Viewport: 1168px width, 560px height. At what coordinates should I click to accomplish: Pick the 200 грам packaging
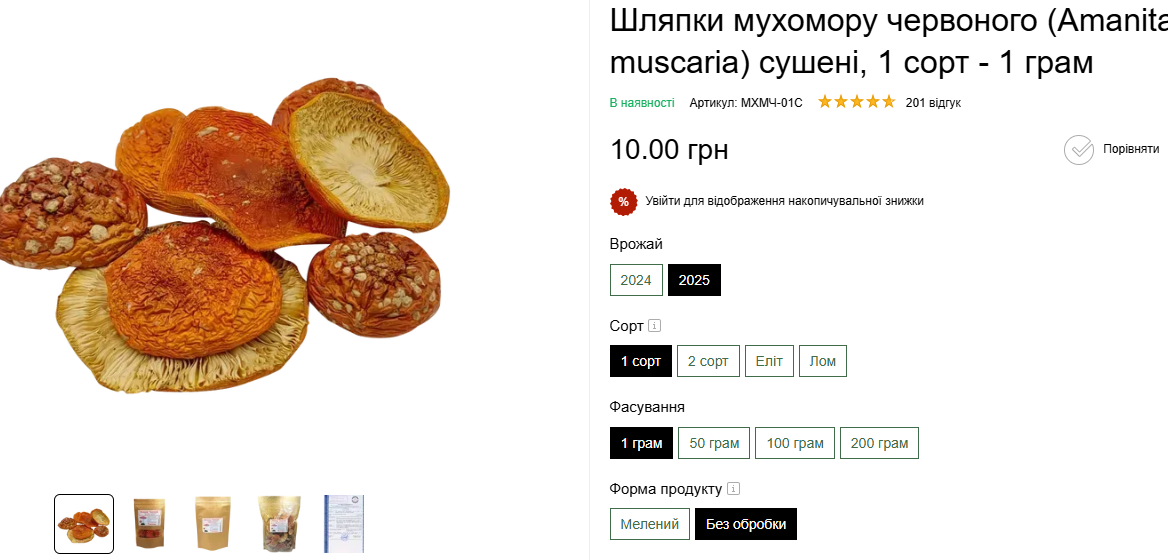pos(879,443)
